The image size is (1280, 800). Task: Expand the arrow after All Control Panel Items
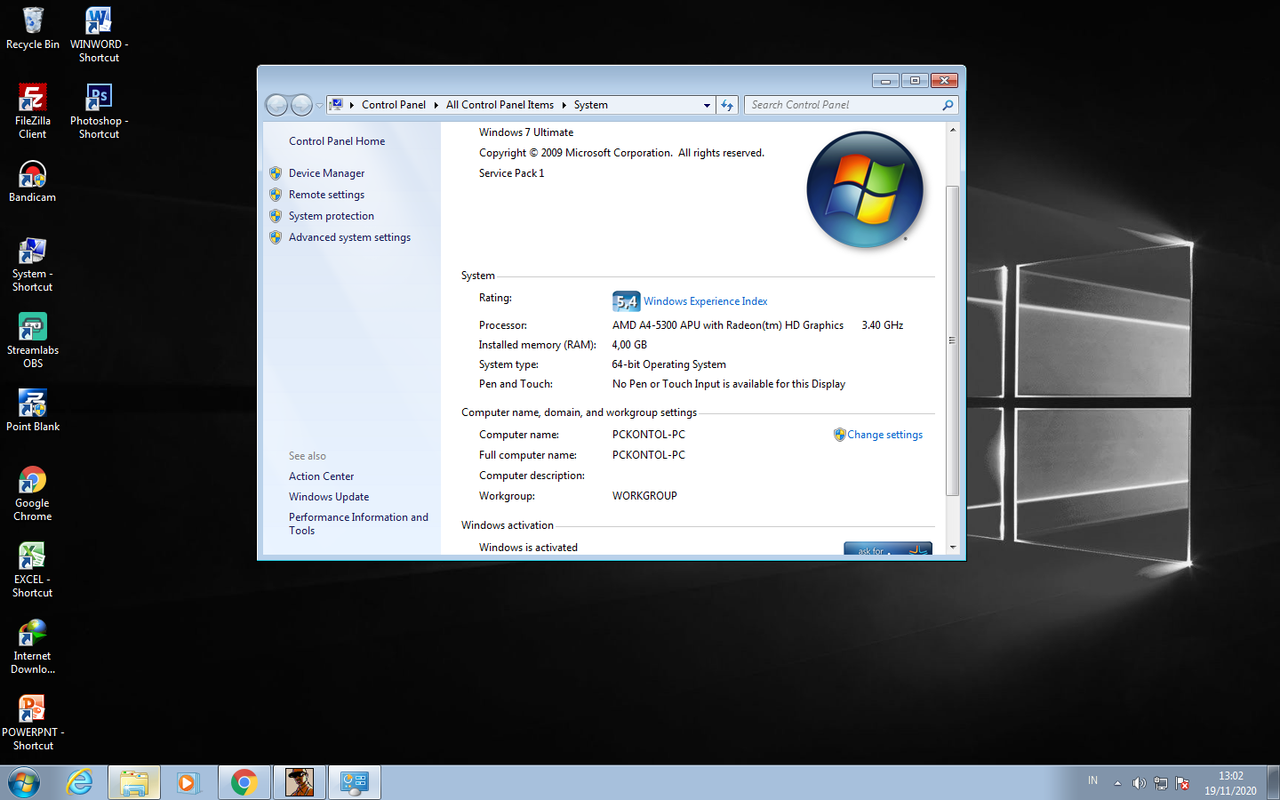pyautogui.click(x=564, y=105)
